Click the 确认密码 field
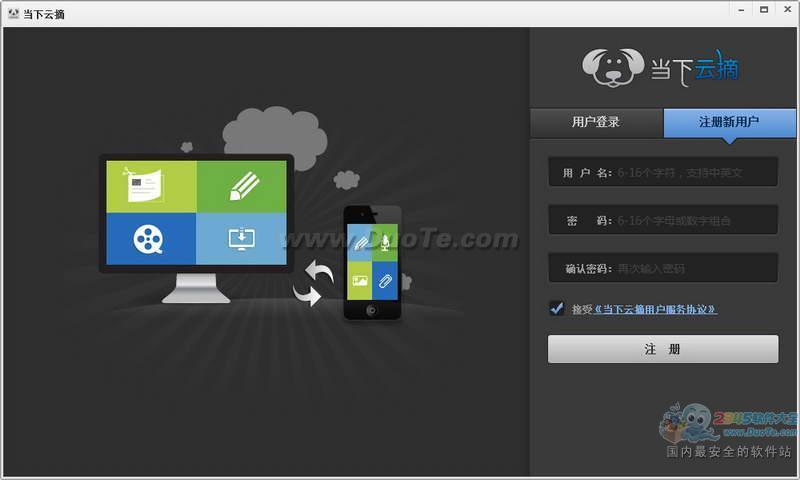 (x=694, y=268)
